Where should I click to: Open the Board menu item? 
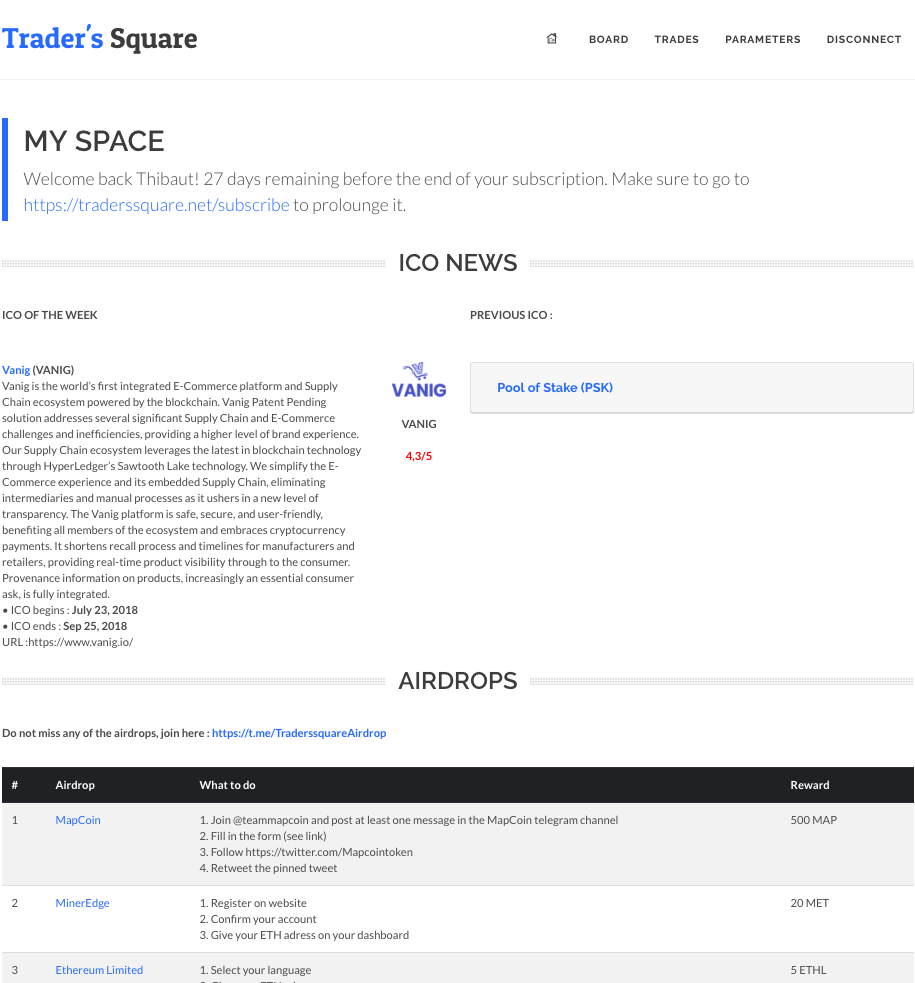pos(608,40)
